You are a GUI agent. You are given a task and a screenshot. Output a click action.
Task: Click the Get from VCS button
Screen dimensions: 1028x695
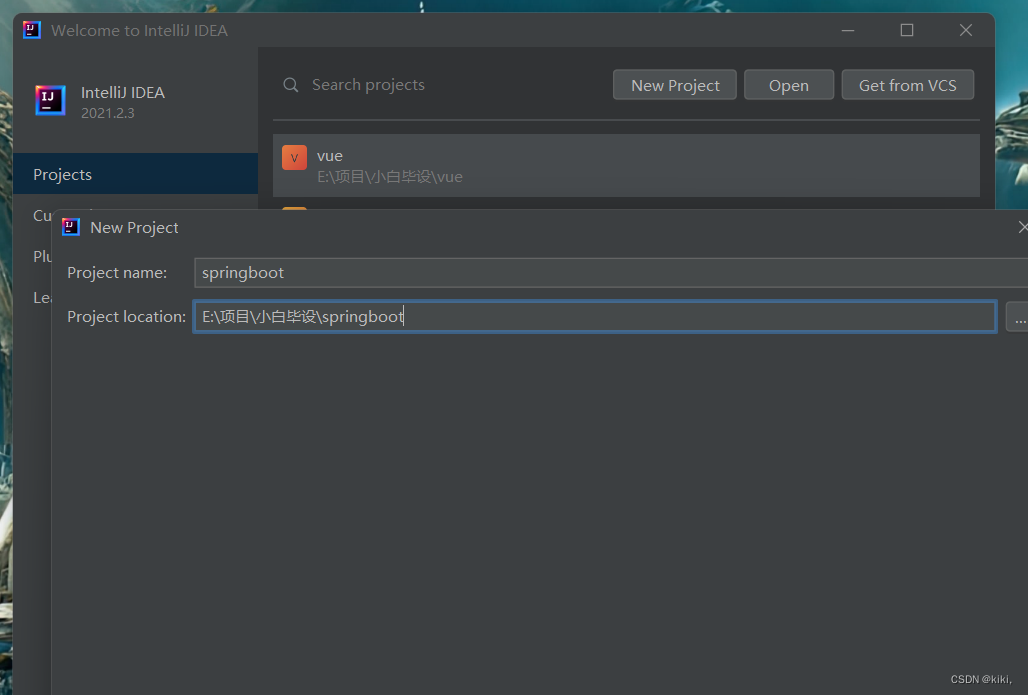click(907, 85)
